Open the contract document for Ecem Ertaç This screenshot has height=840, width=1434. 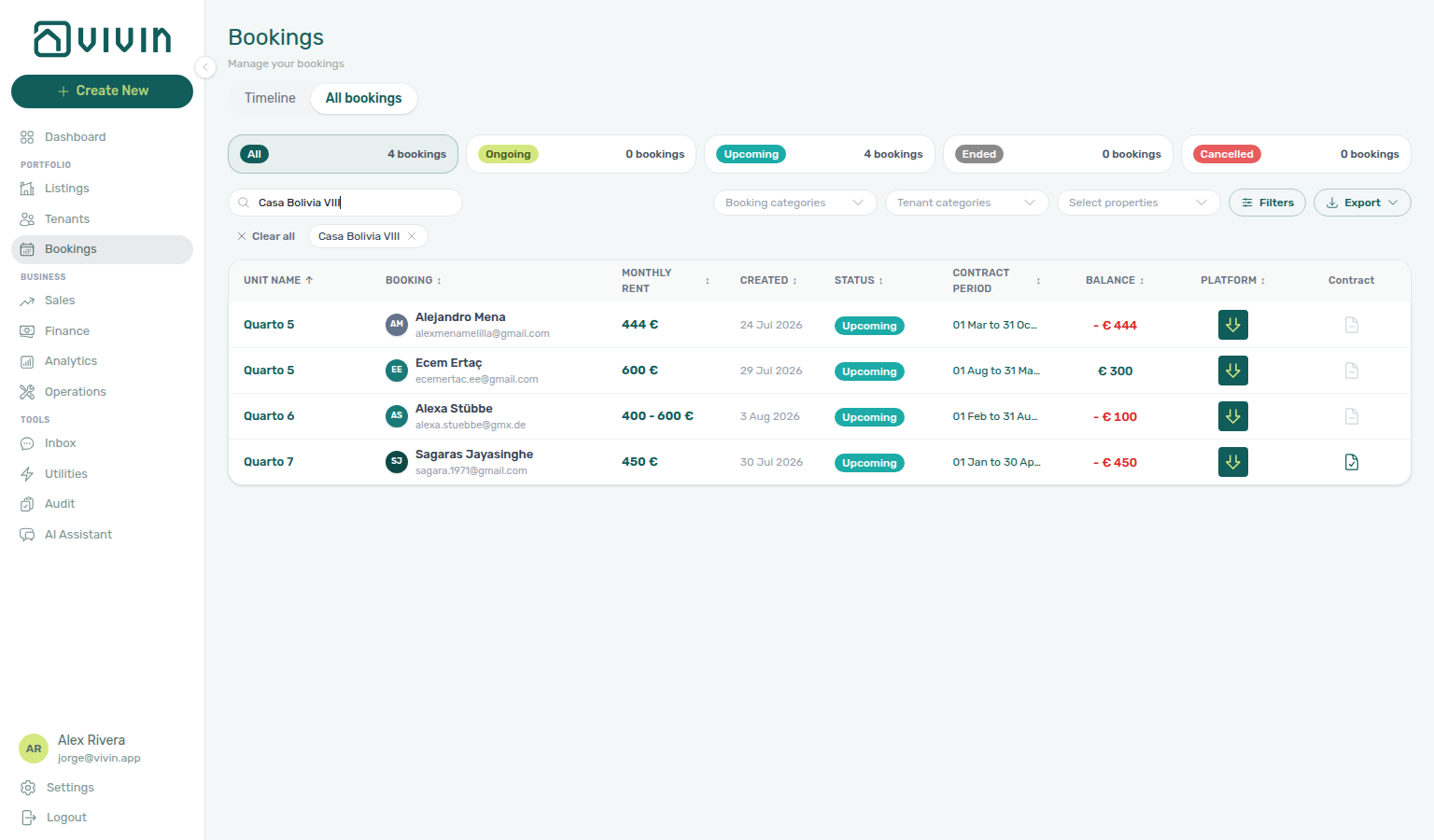1352,371
